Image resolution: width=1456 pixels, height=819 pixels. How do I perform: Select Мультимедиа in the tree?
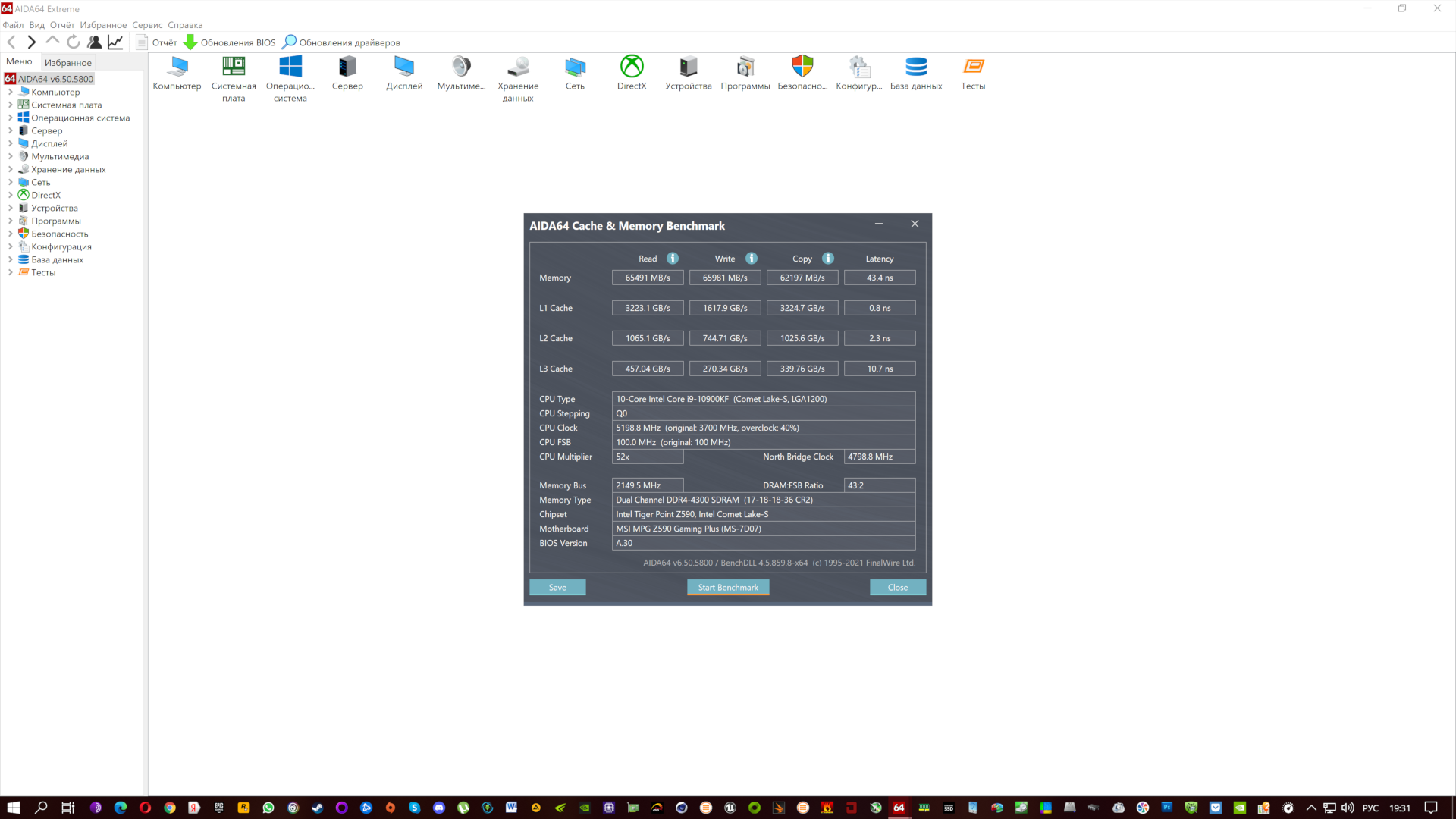[60, 157]
